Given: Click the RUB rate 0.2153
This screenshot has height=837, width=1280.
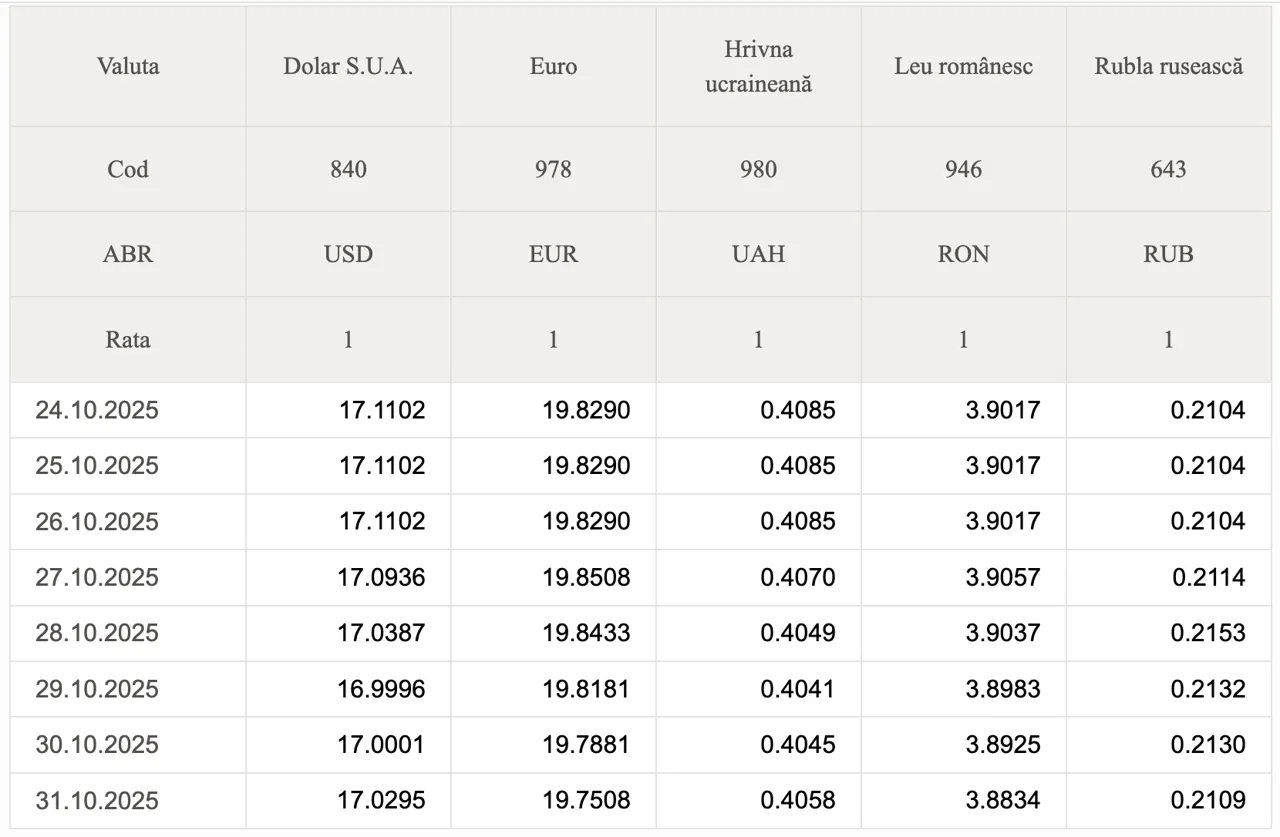Looking at the screenshot, I should pyautogui.click(x=1208, y=633).
